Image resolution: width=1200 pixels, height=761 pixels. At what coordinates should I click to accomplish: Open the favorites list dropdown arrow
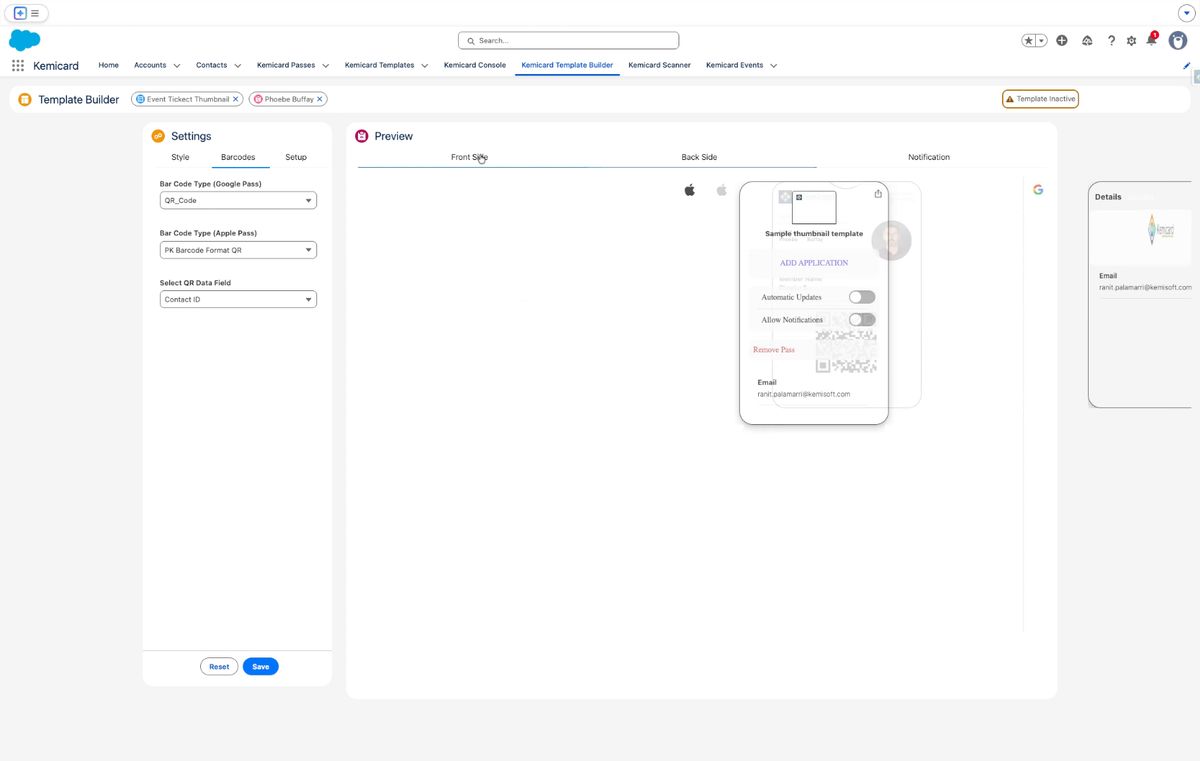pyautogui.click(x=1042, y=40)
